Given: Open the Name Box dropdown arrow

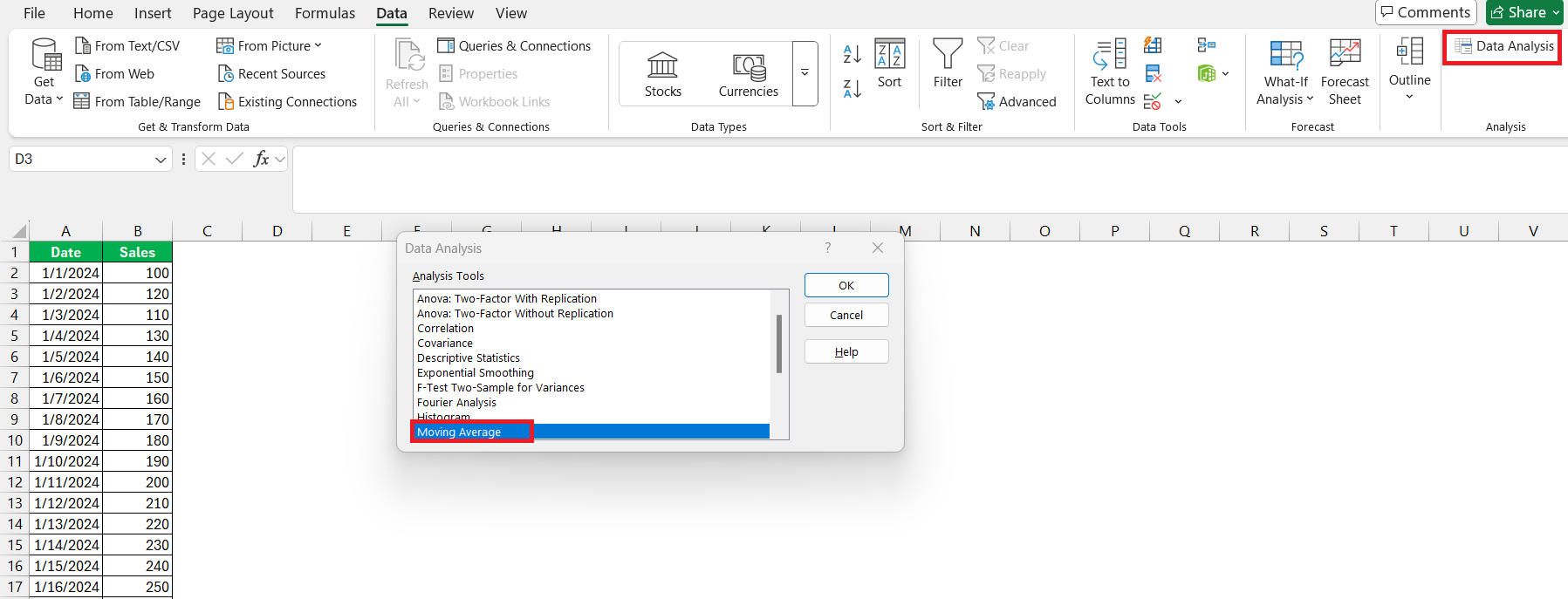Looking at the screenshot, I should (161, 160).
